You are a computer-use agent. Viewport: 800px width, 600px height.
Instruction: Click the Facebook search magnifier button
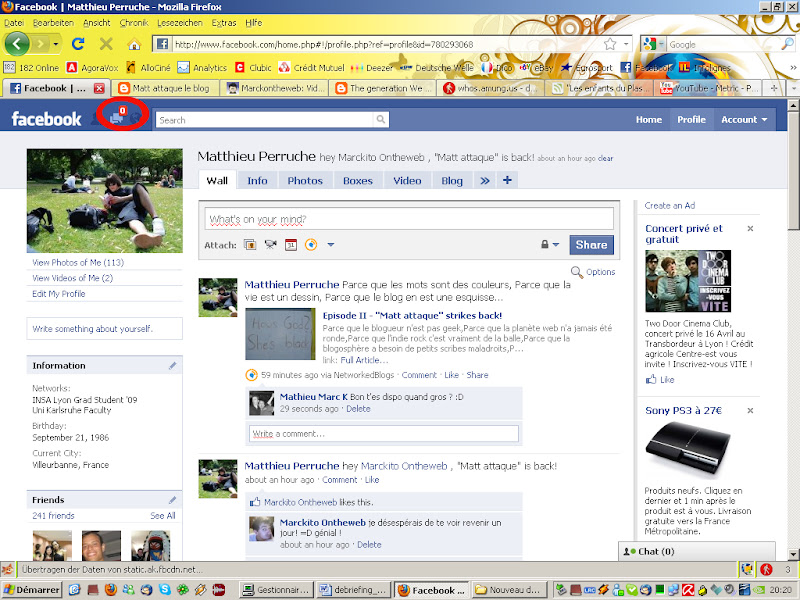point(381,119)
